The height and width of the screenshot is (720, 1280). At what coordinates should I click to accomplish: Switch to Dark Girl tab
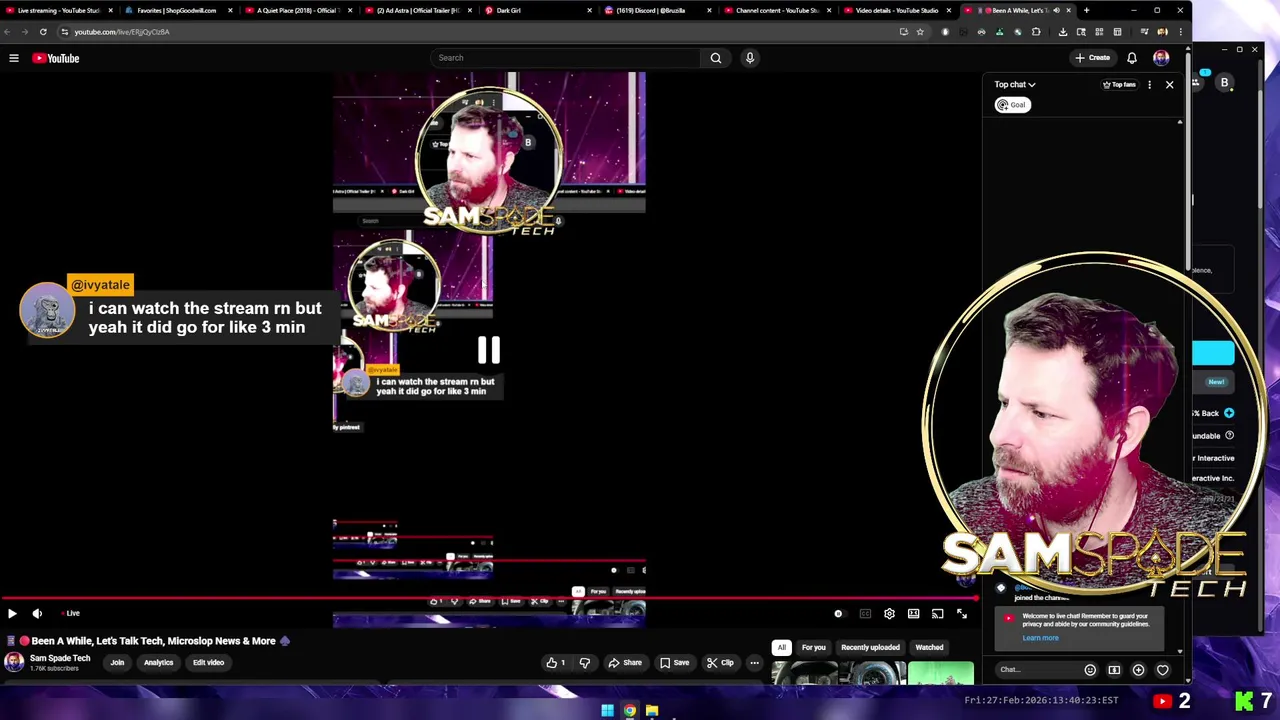(537, 10)
